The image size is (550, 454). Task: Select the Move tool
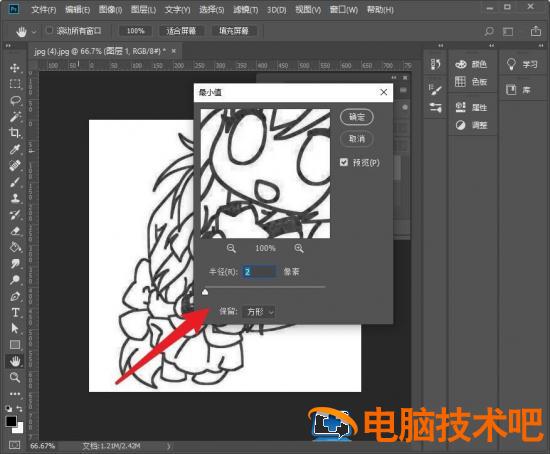point(15,68)
